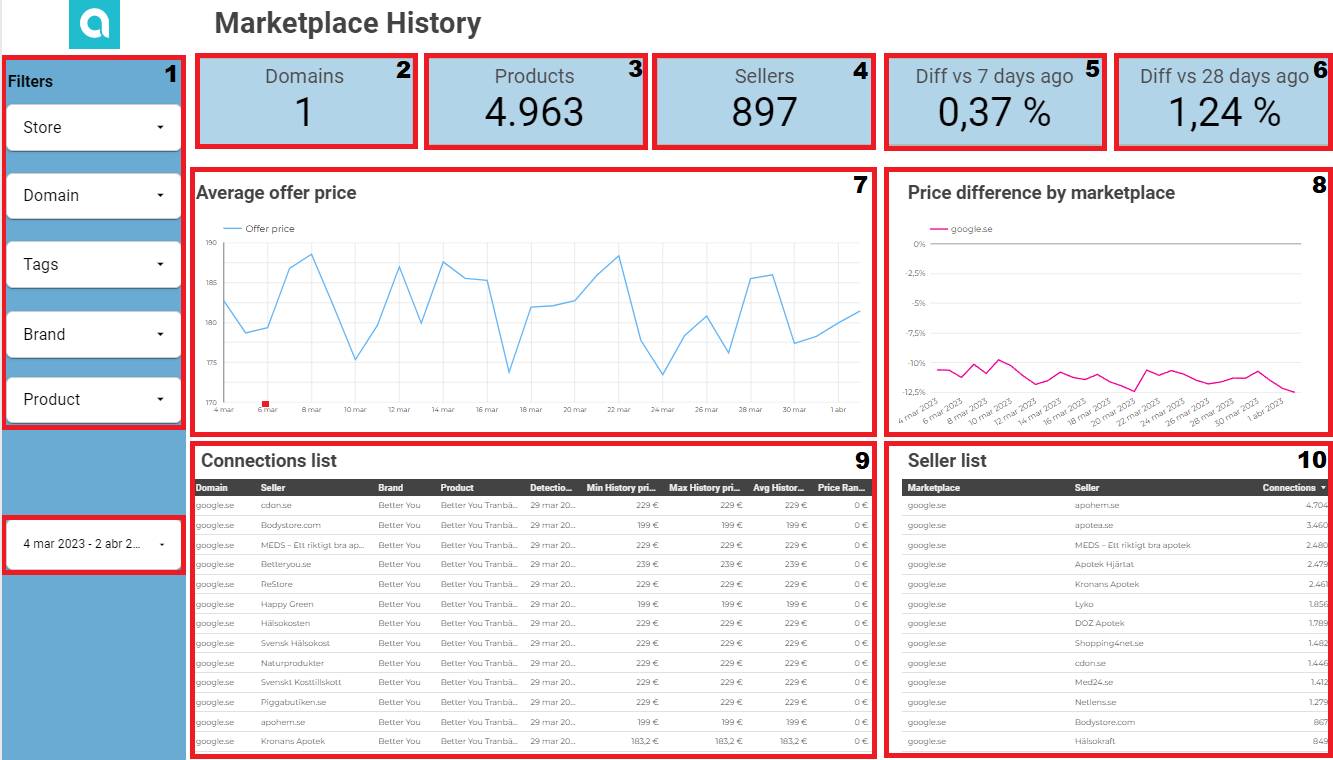1333x760 pixels.
Task: Open the Store filter dropdown
Action: (x=94, y=128)
